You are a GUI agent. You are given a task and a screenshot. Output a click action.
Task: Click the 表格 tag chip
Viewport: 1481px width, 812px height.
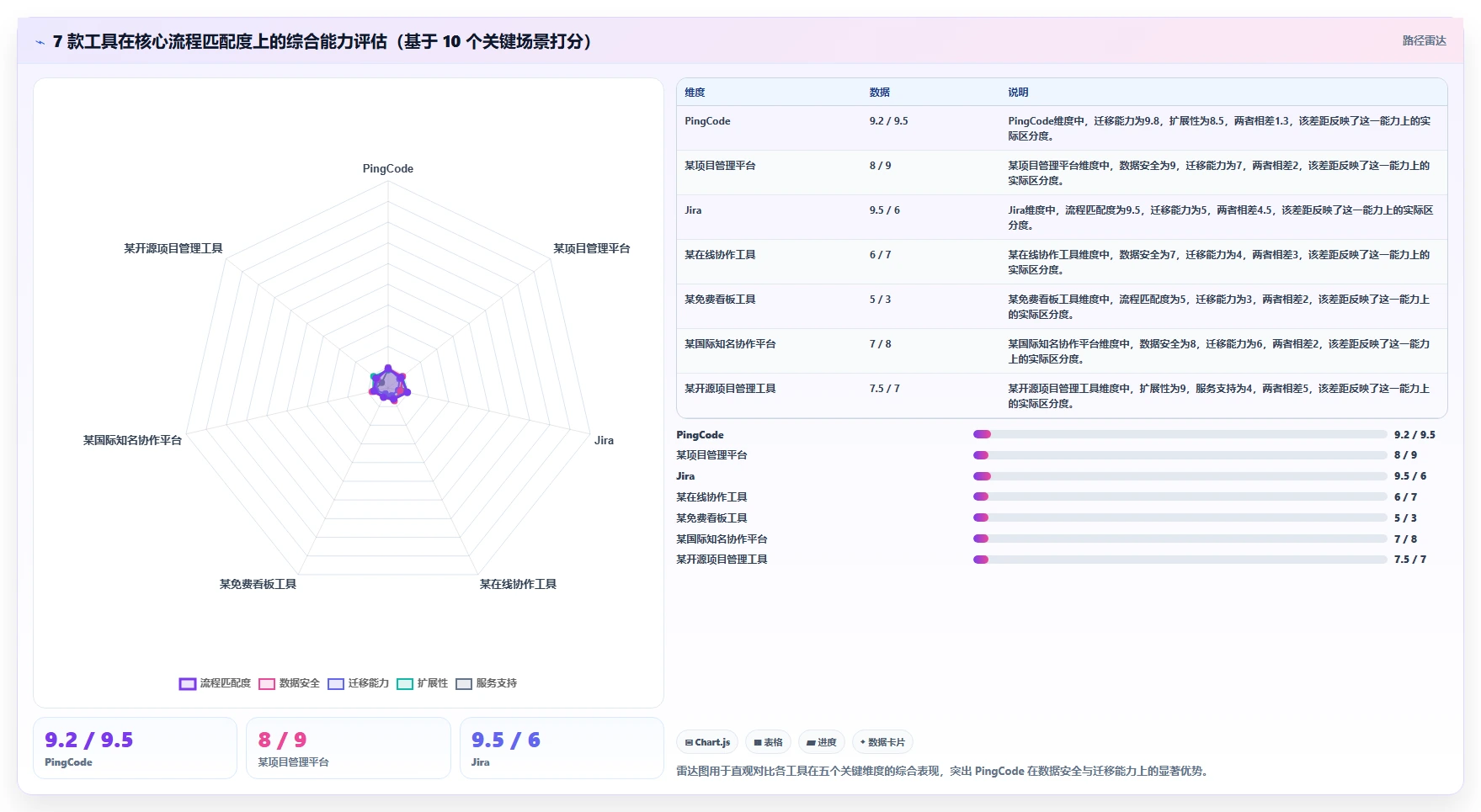(x=768, y=742)
